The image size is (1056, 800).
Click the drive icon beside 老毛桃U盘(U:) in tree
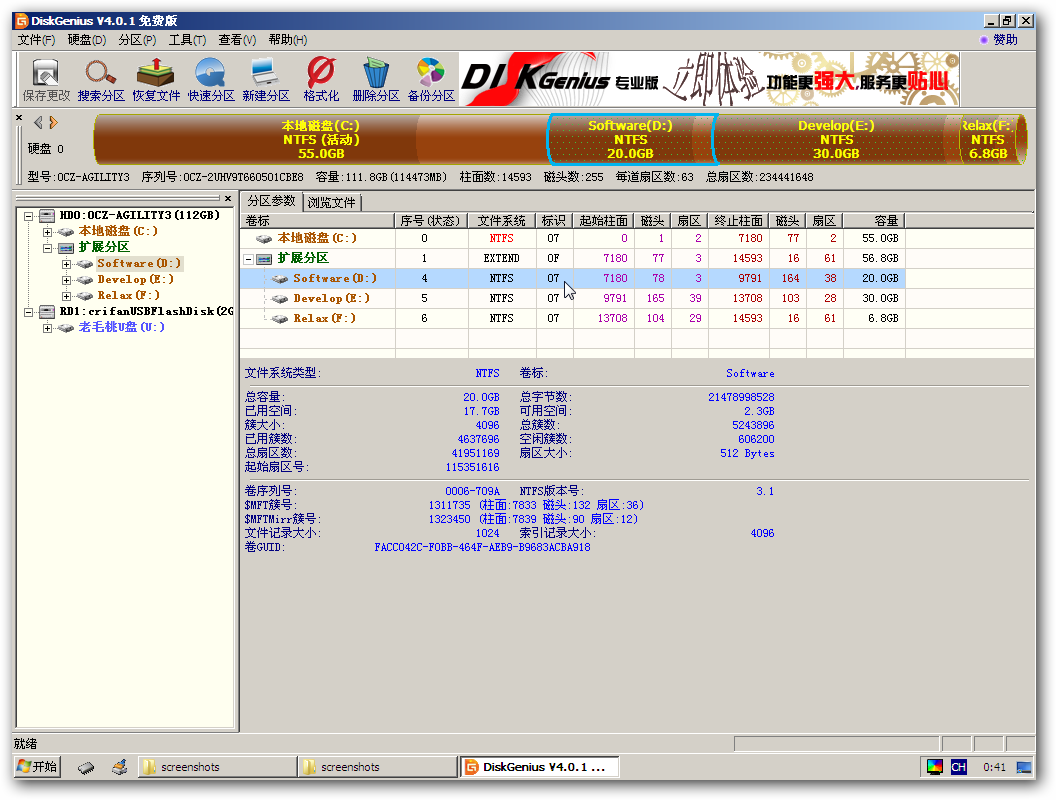pos(66,328)
